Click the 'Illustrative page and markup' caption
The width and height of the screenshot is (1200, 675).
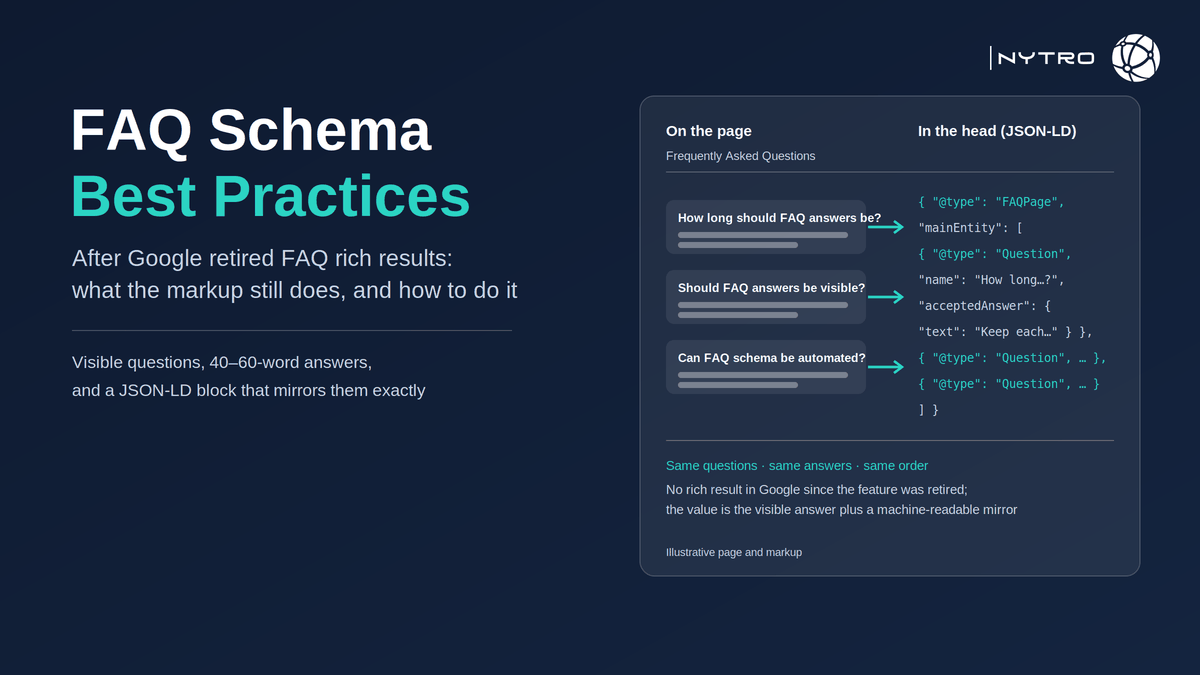[734, 552]
